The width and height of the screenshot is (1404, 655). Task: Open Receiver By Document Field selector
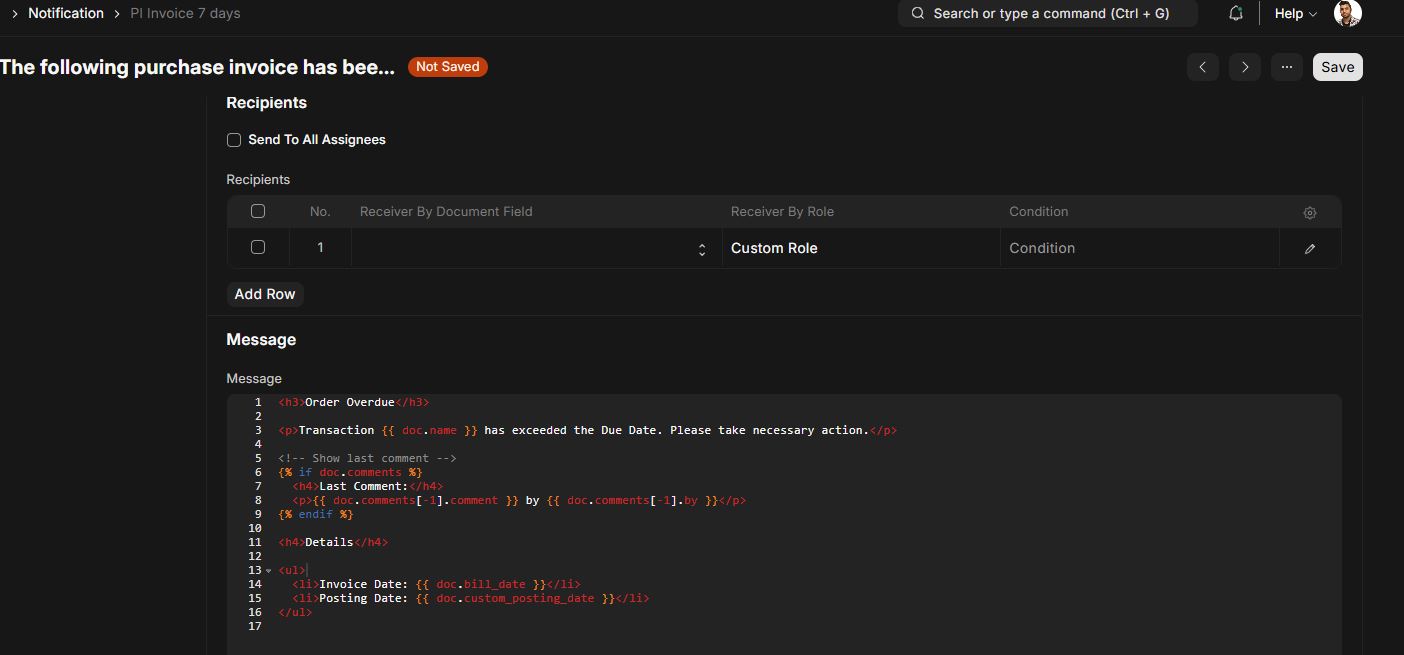click(537, 248)
